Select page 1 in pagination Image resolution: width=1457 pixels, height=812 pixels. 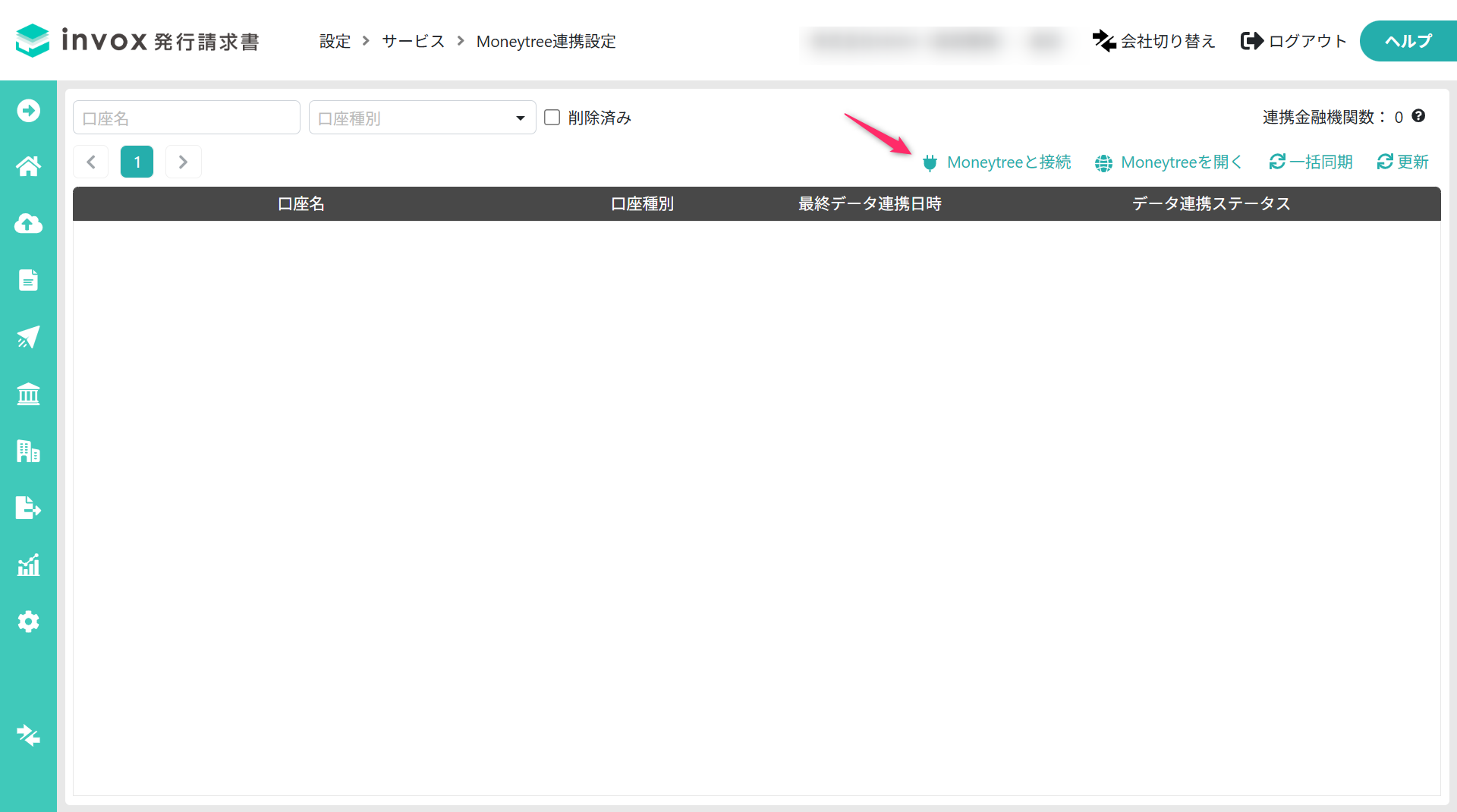tap(137, 162)
